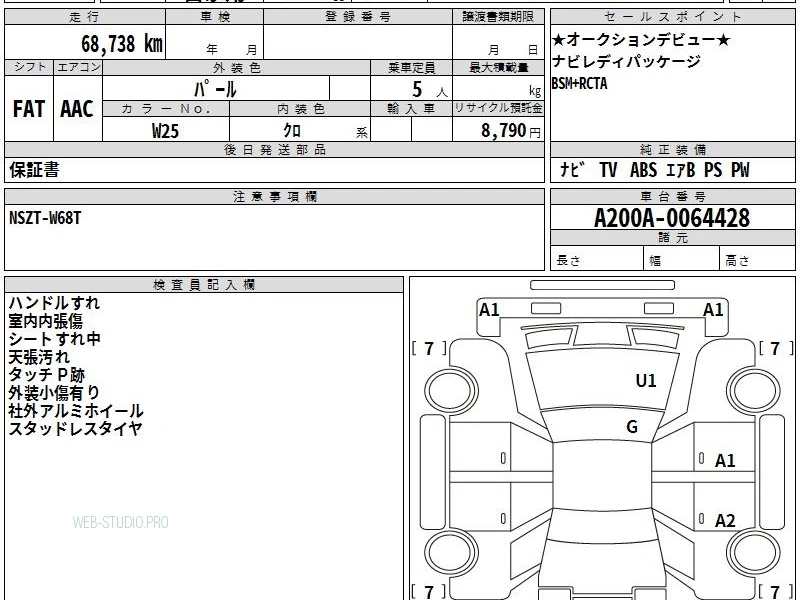Click the 最大積載量 kg field
Viewport: 800px width, 600px height.
(x=498, y=88)
